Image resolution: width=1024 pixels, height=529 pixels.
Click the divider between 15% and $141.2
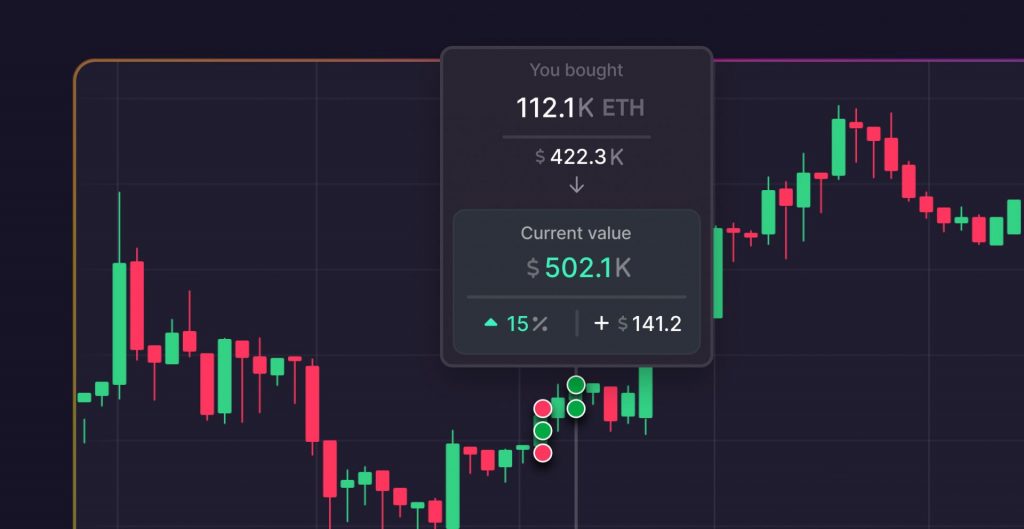click(577, 323)
